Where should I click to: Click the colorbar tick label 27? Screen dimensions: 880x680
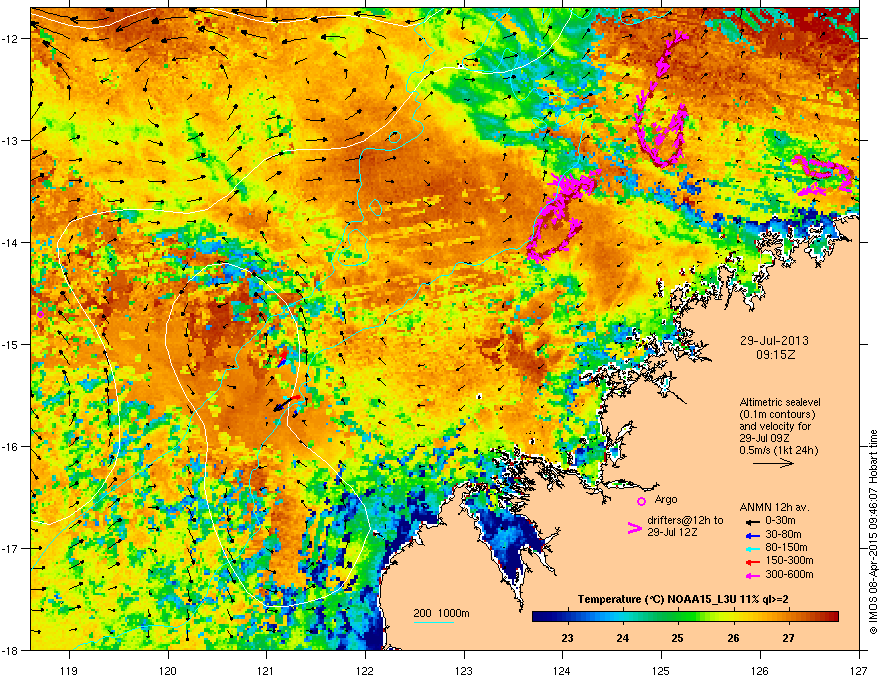click(x=789, y=638)
